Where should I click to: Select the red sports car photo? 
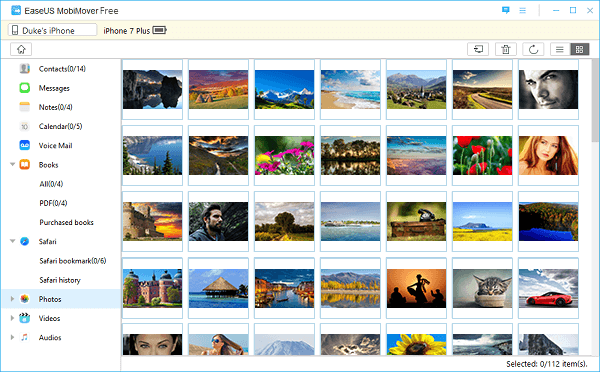[x=548, y=288]
